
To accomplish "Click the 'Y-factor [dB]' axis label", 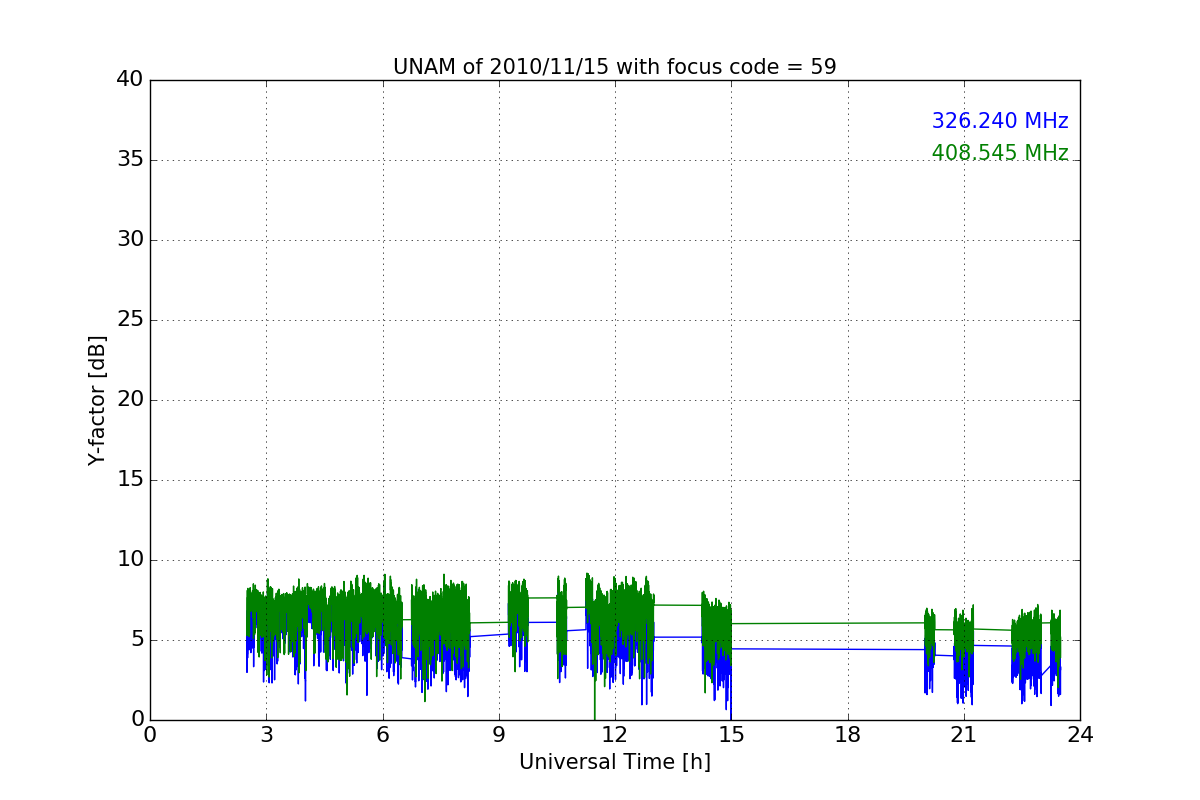I will (97, 400).
